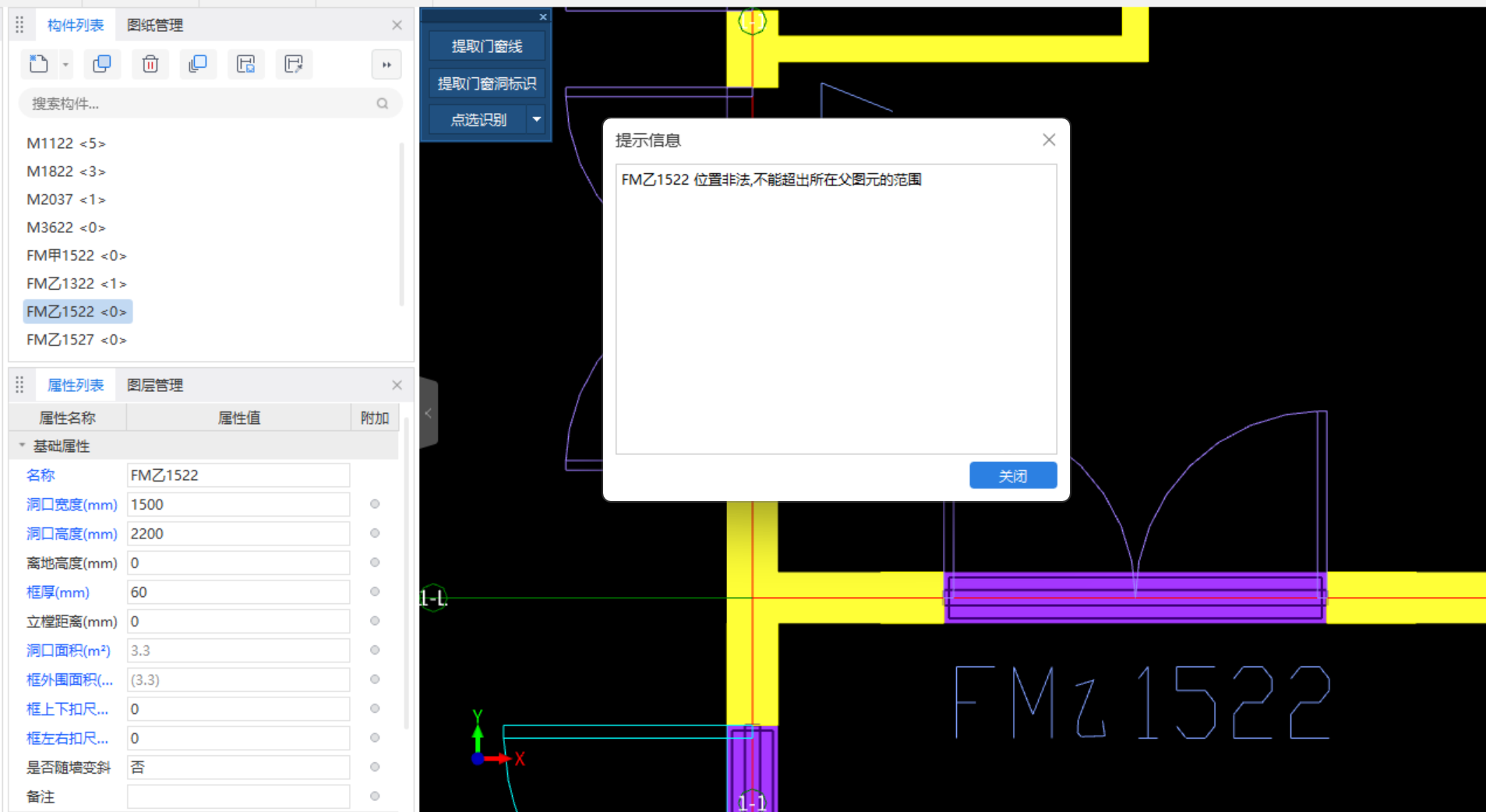Close the component list panel
The width and height of the screenshot is (1486, 812).
[397, 26]
